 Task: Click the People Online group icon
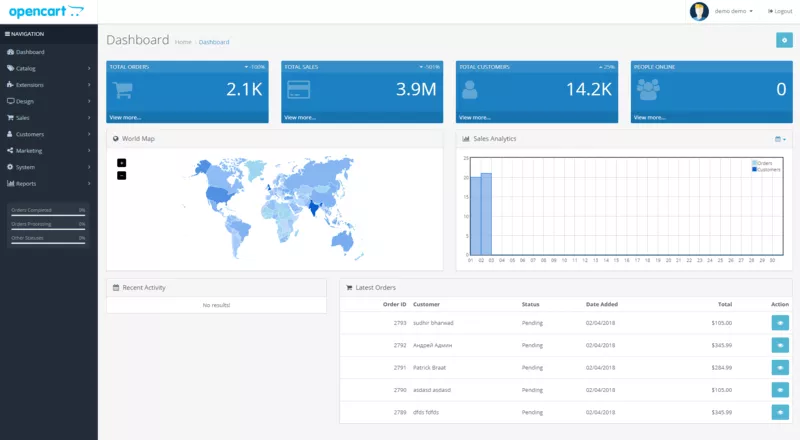[x=648, y=90]
